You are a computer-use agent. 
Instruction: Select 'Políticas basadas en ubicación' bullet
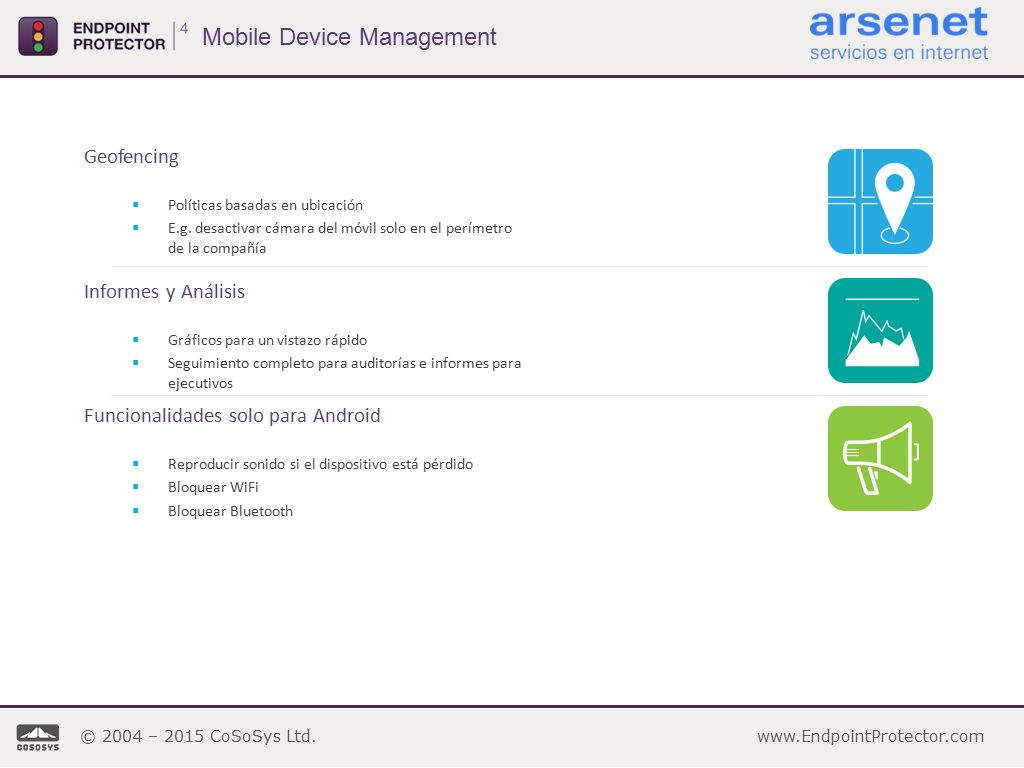coord(265,205)
